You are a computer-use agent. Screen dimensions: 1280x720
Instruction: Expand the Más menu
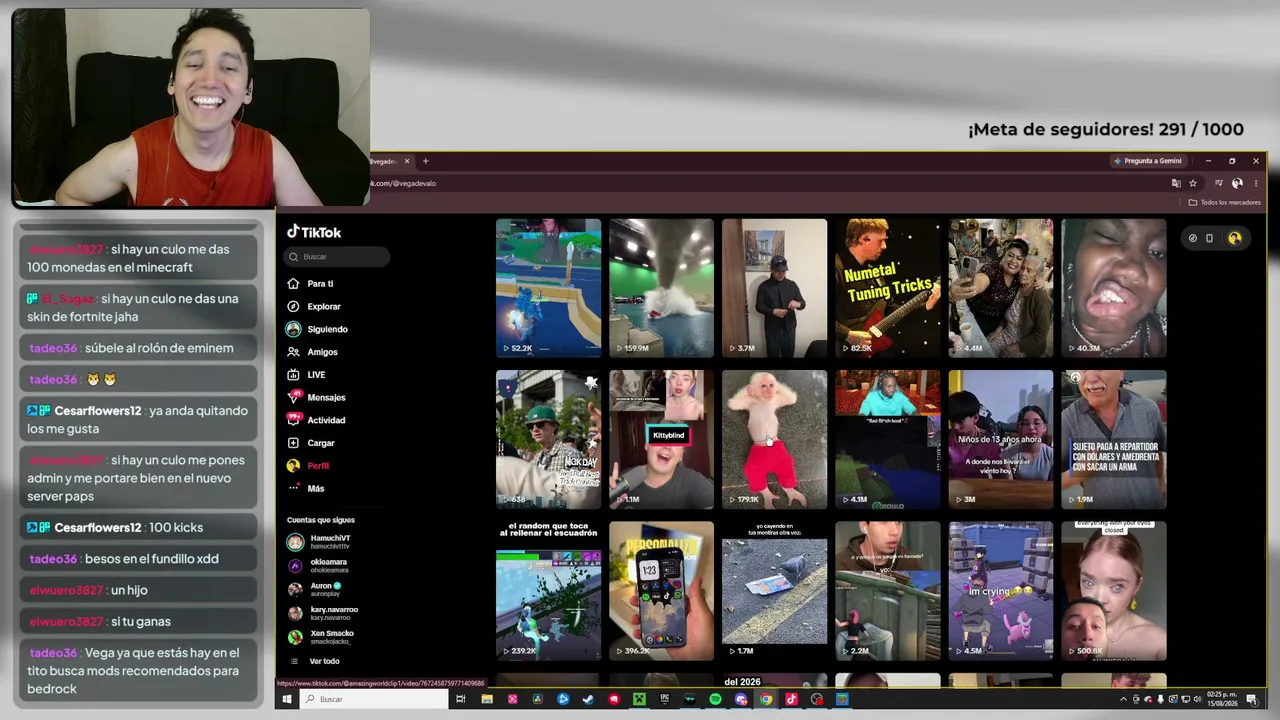[306, 488]
